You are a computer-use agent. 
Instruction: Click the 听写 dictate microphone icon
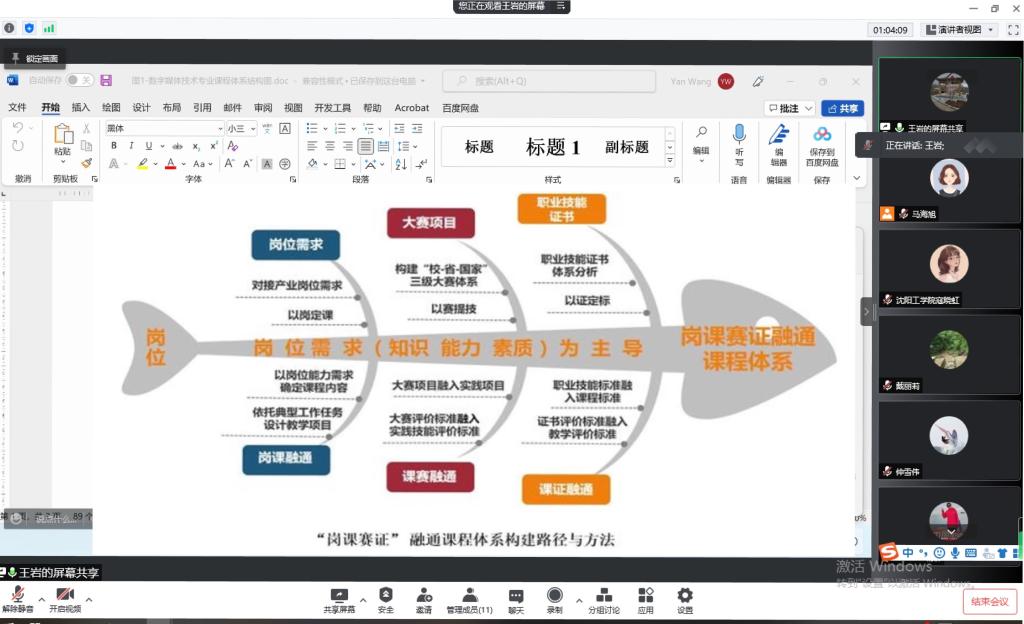(x=739, y=144)
